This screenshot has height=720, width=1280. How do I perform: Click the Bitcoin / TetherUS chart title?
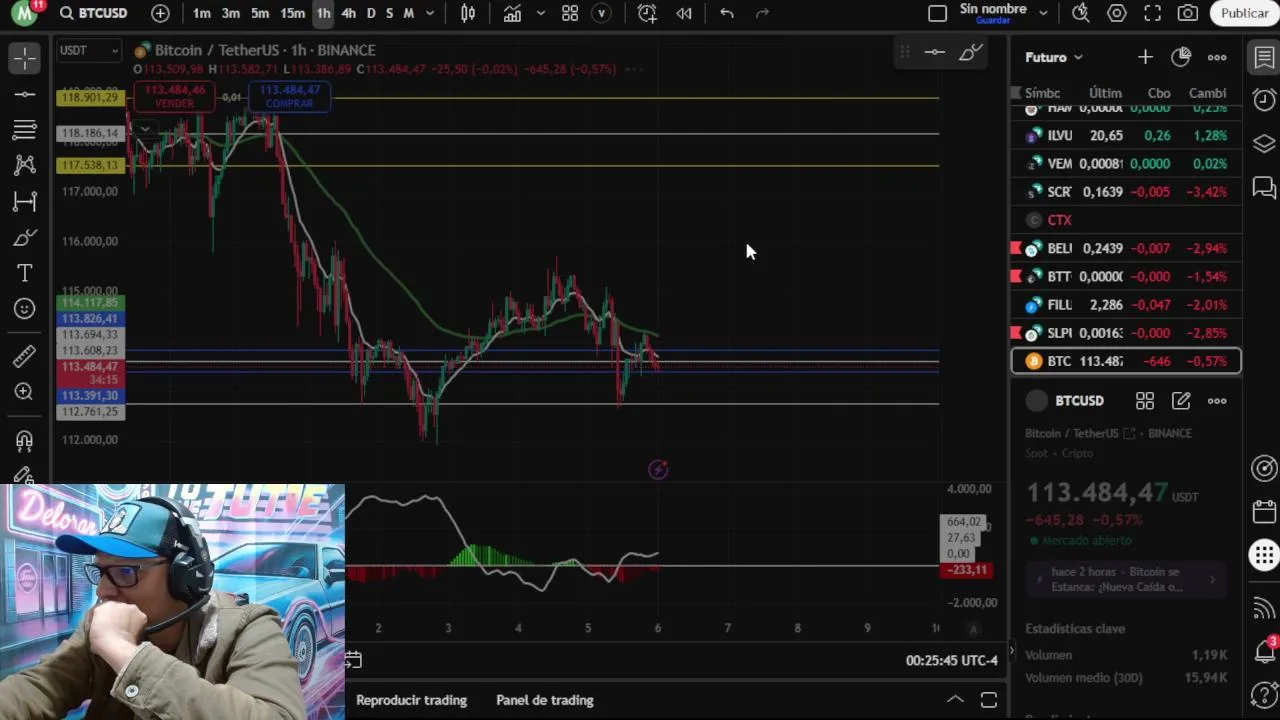pyautogui.click(x=265, y=50)
